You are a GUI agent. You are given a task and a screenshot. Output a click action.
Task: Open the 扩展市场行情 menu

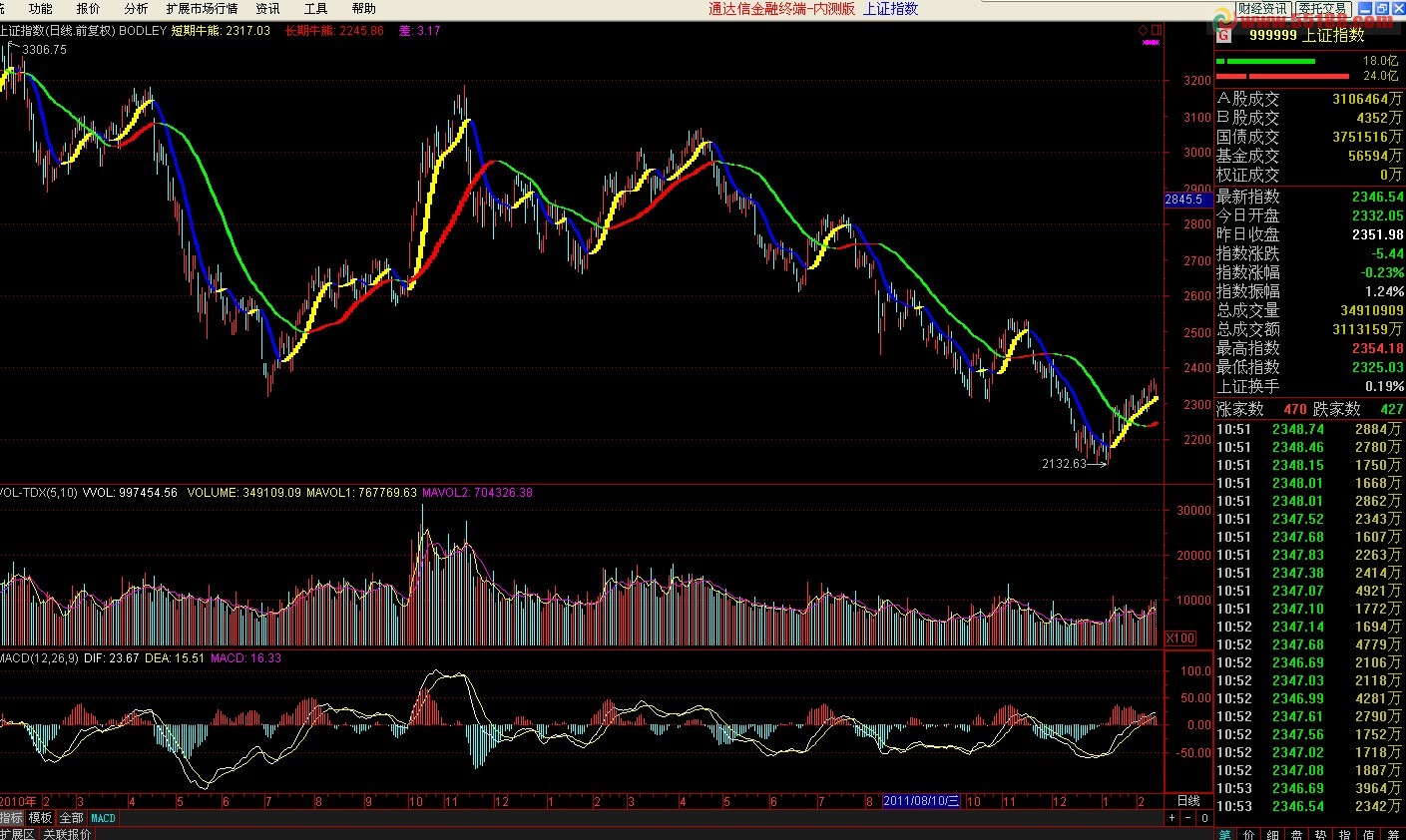point(202,9)
